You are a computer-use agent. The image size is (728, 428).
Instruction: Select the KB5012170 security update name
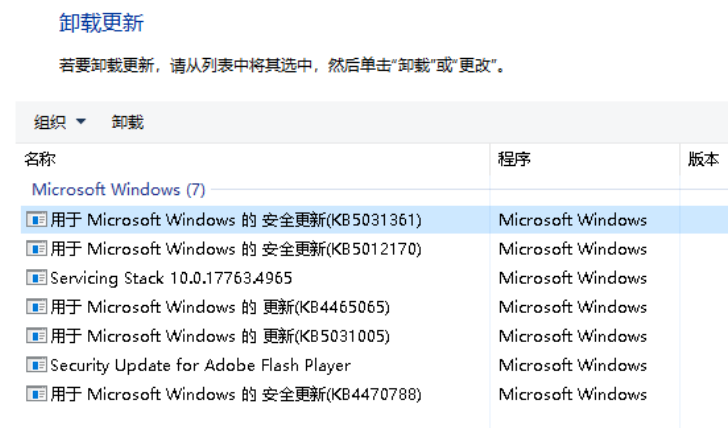236,249
